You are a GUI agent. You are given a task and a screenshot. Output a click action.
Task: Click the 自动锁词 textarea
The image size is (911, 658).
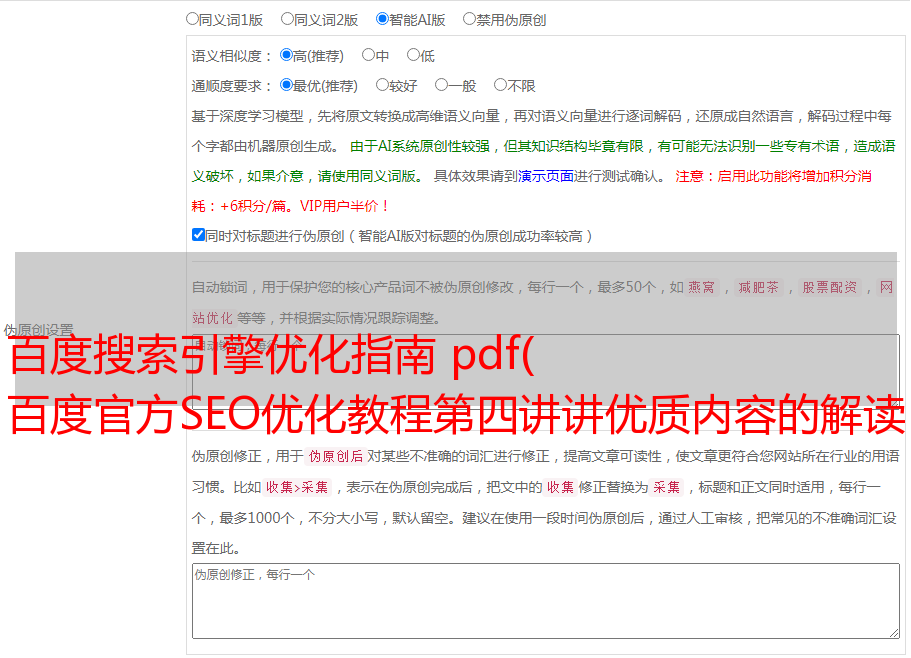click(x=546, y=372)
